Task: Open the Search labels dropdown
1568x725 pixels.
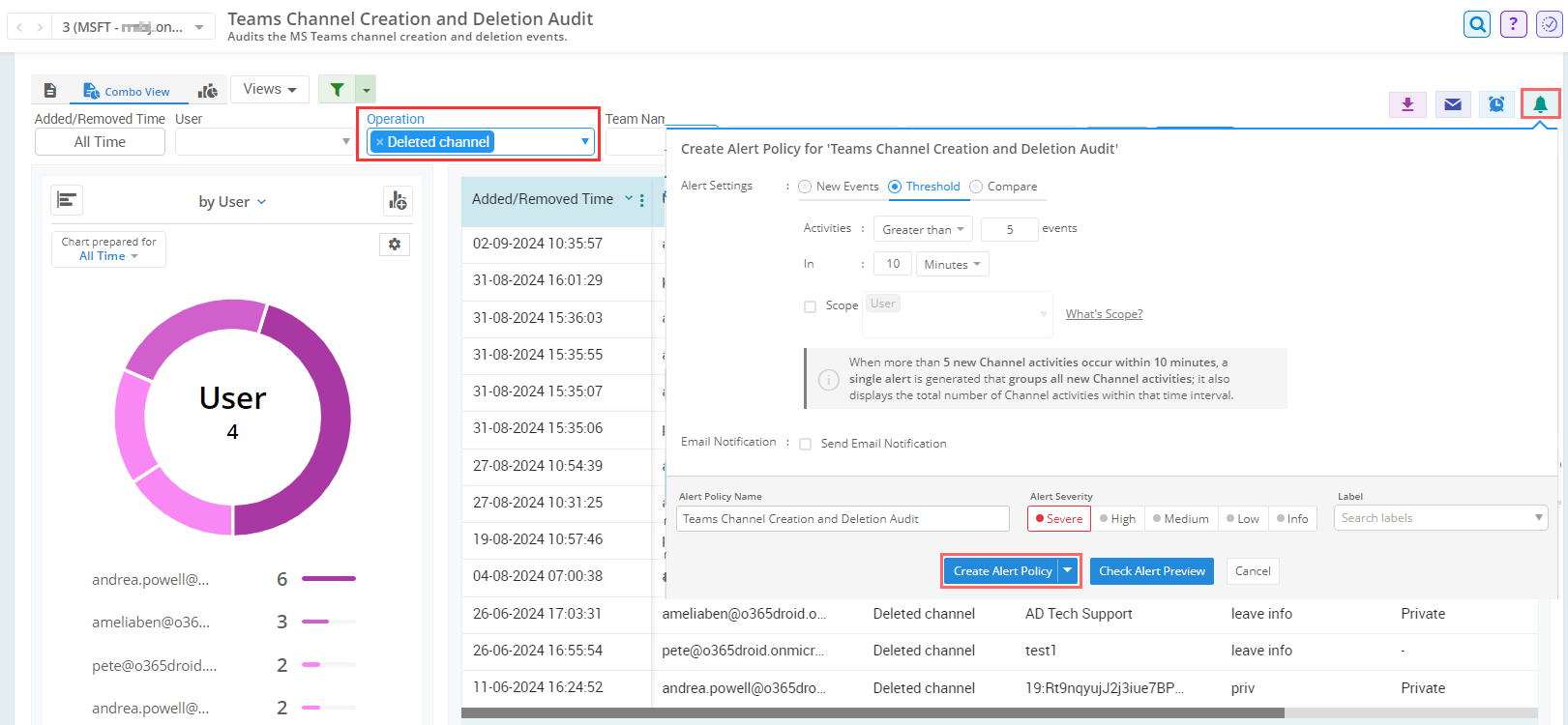Action: [x=1441, y=518]
